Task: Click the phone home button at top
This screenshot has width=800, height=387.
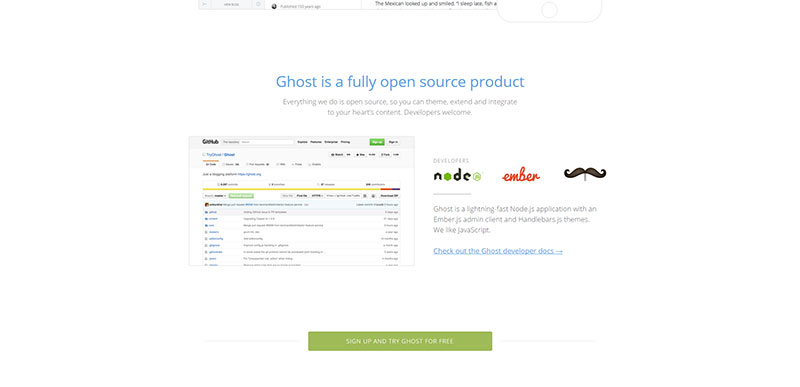Action: coord(549,10)
